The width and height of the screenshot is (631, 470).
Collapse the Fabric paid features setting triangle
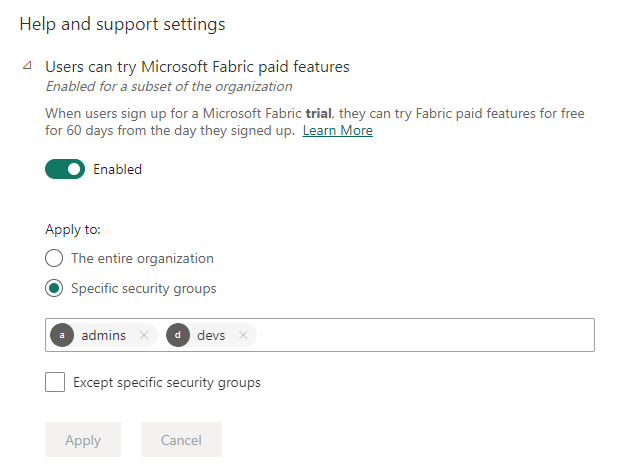(25, 67)
